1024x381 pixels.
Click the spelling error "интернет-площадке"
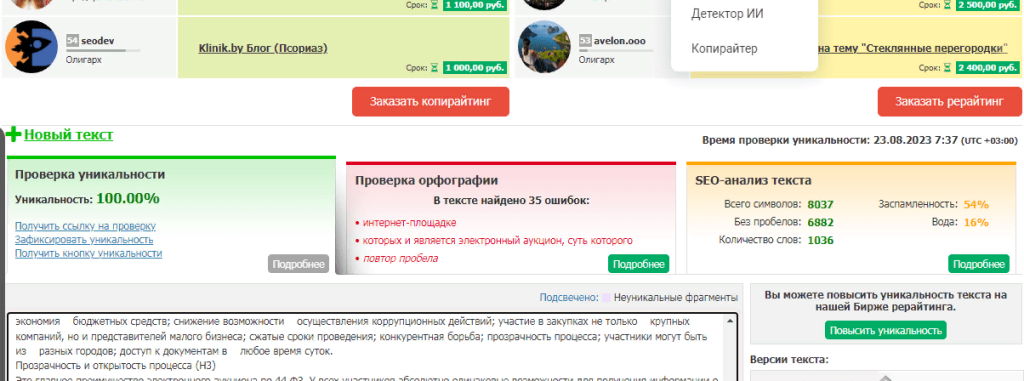coord(409,222)
